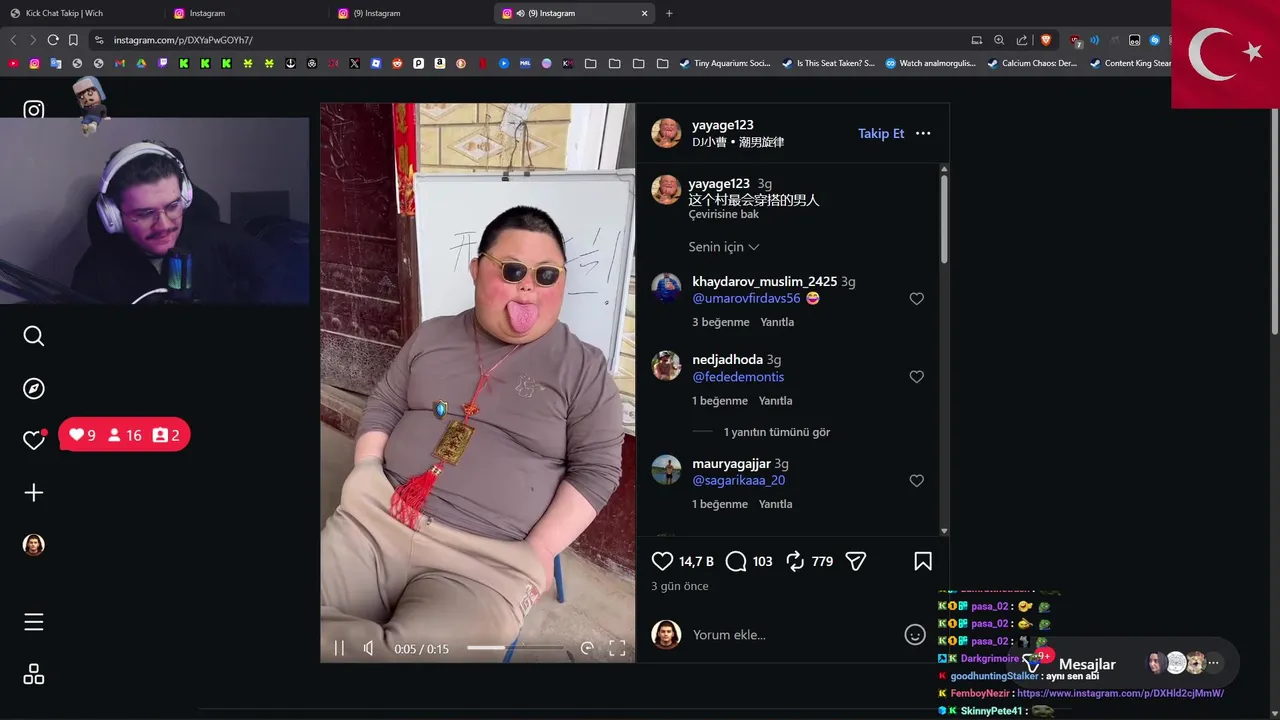Open the hamburger More menu in sidebar
Image resolution: width=1280 pixels, height=720 pixels.
point(34,622)
